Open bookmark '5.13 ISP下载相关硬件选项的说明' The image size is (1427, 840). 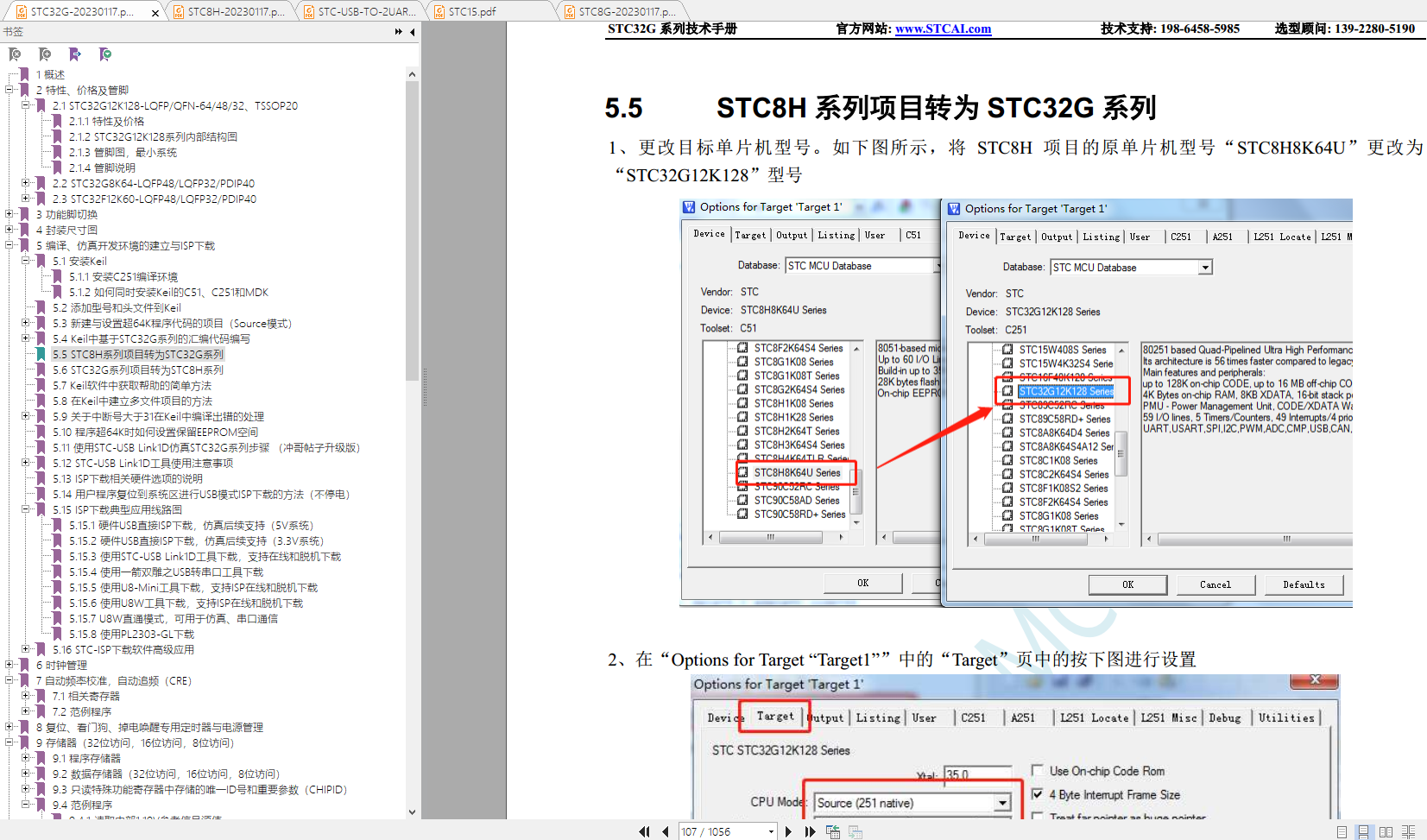pyautogui.click(x=128, y=478)
